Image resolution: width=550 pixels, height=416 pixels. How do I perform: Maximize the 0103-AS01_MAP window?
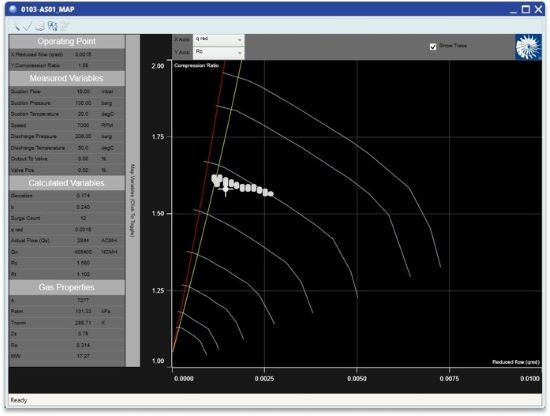(526, 9)
